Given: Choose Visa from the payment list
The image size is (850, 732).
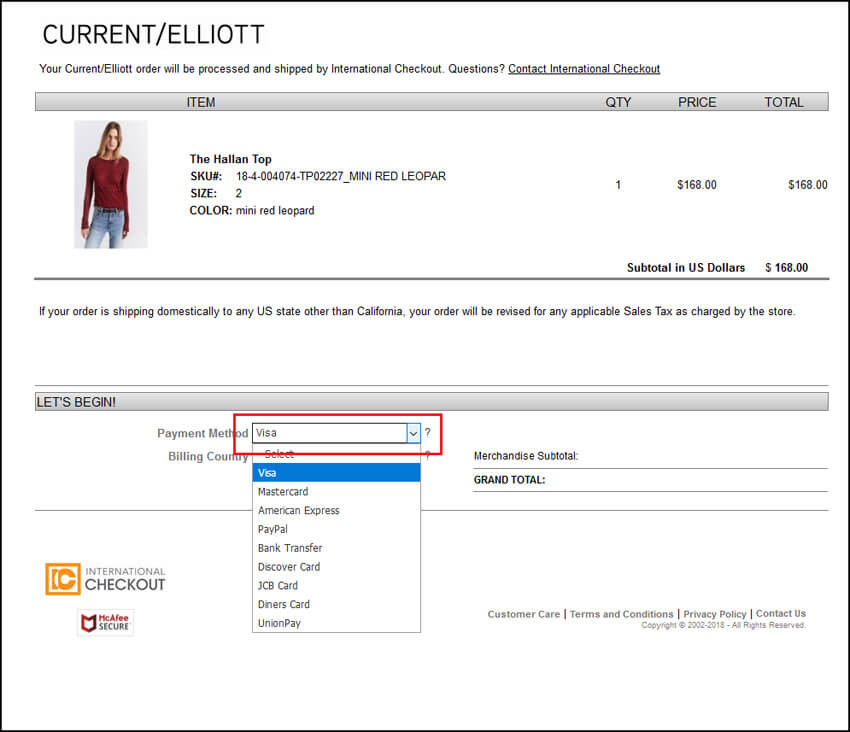Looking at the screenshot, I should (x=336, y=473).
